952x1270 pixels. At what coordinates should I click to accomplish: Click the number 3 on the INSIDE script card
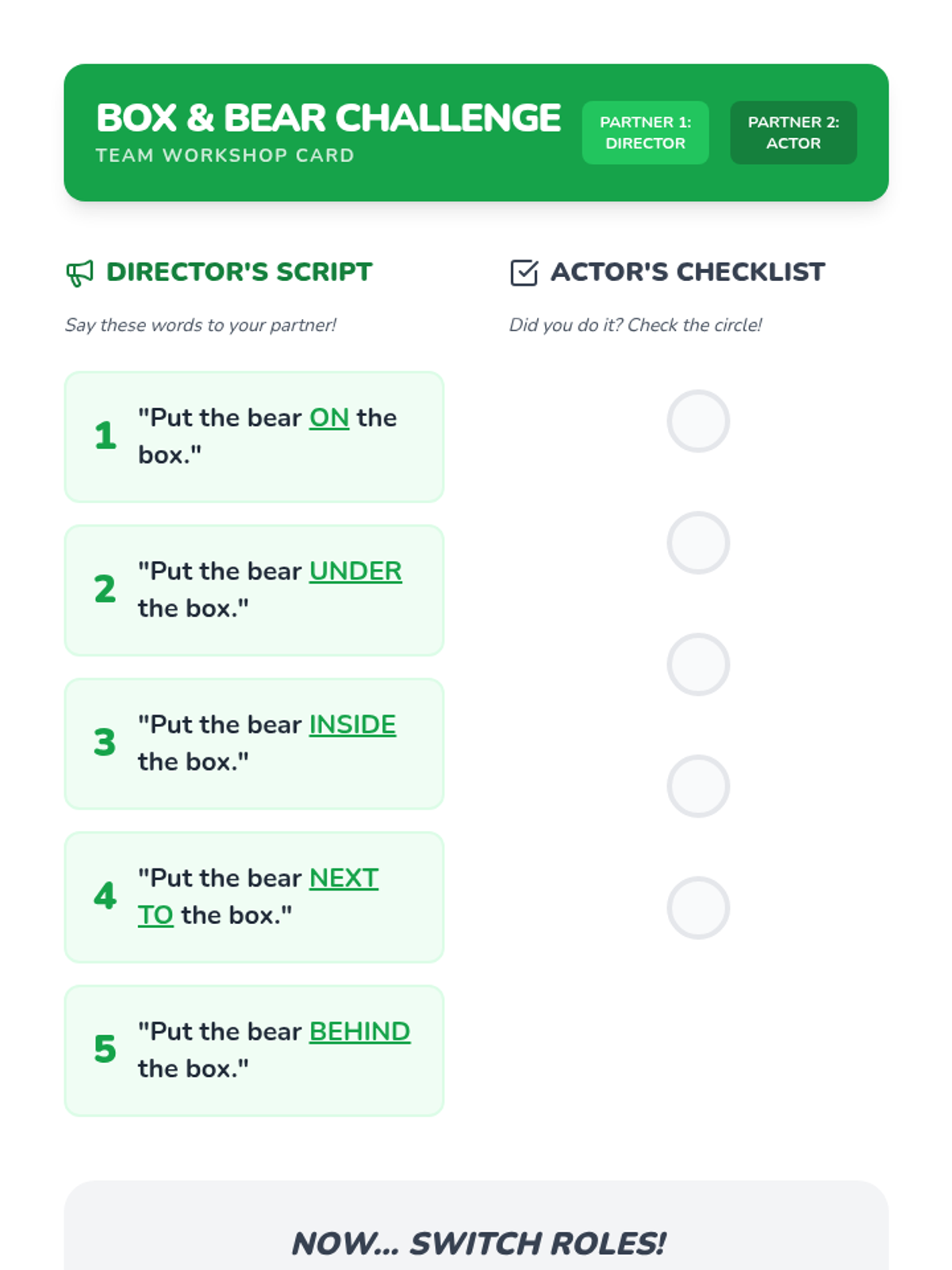coord(105,743)
